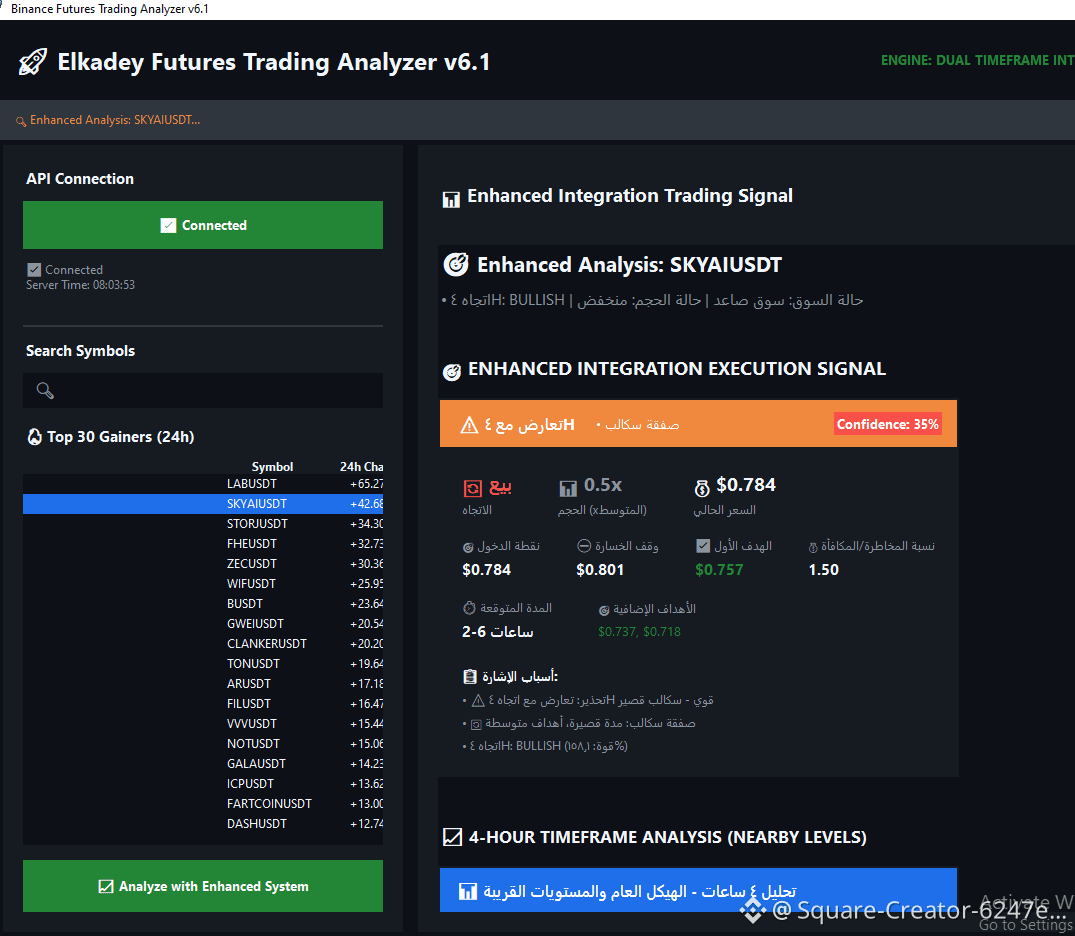Select GWEIUSDT in the gainers list
The width and height of the screenshot is (1075, 936).
point(203,624)
